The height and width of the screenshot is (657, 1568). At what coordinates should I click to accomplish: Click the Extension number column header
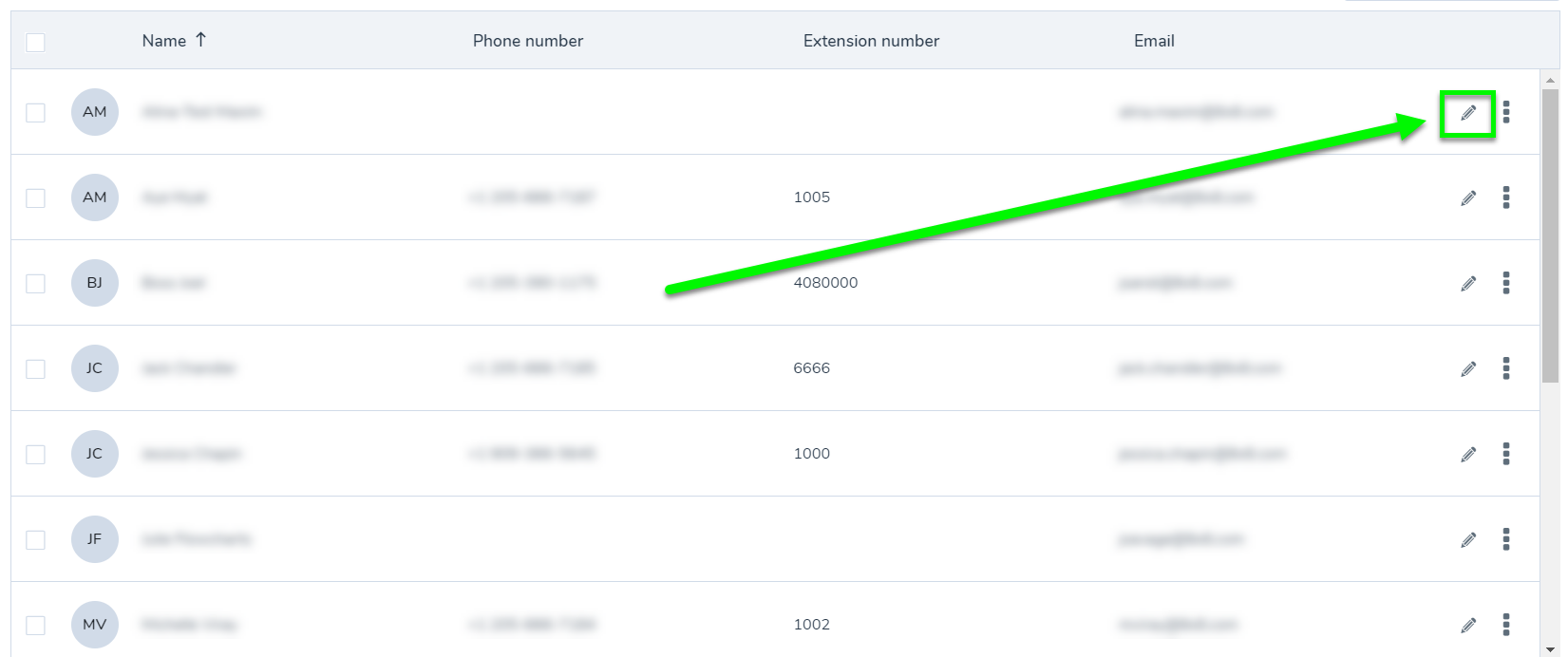(x=871, y=41)
